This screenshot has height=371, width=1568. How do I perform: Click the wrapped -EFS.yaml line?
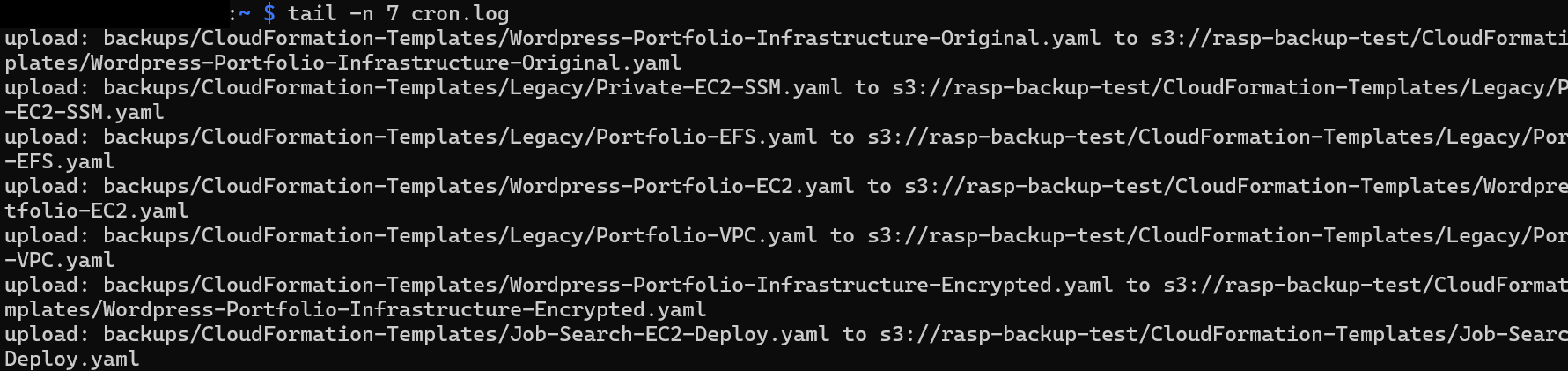click(60, 161)
